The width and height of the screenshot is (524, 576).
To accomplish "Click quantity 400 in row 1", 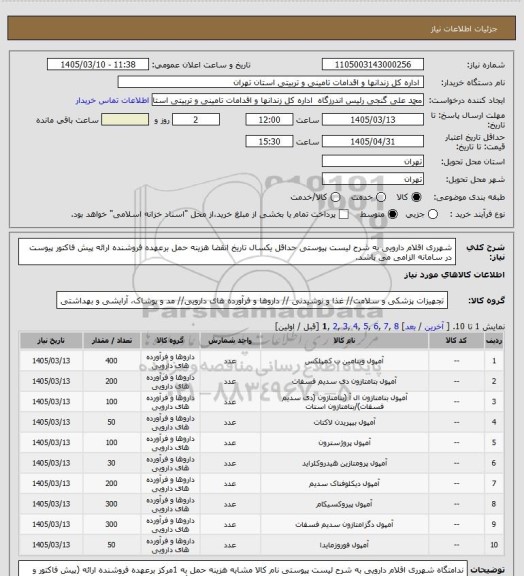I will pyautogui.click(x=111, y=361).
